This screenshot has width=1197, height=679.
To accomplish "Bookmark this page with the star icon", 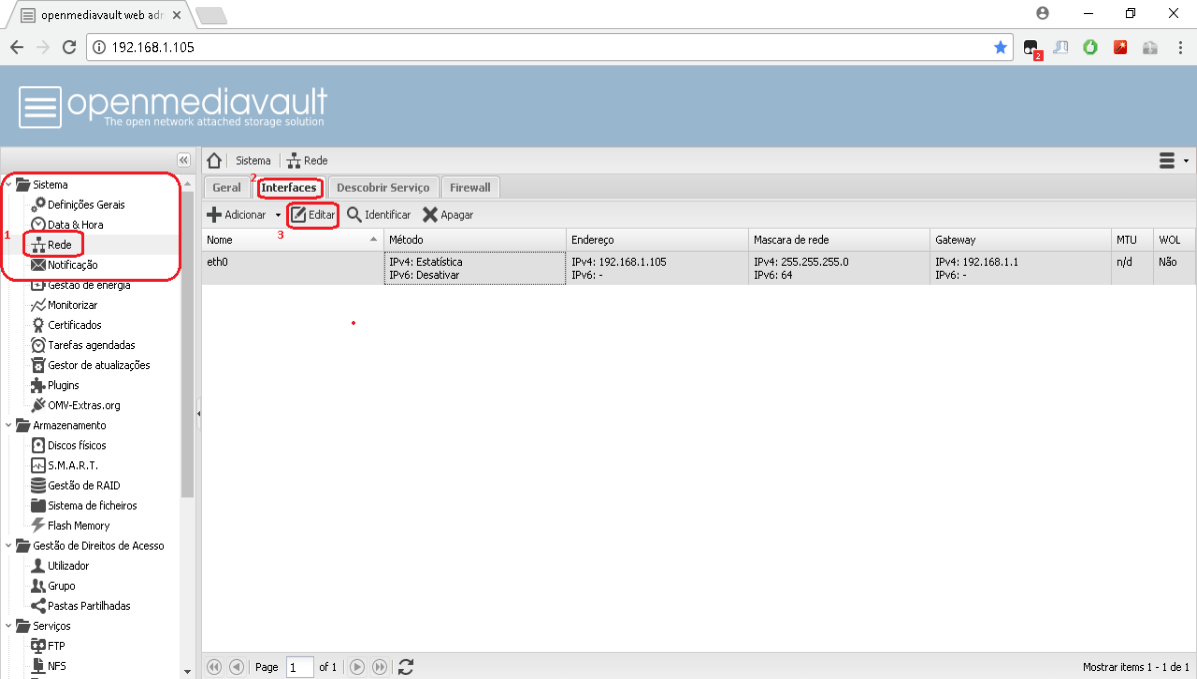I will click(1000, 47).
